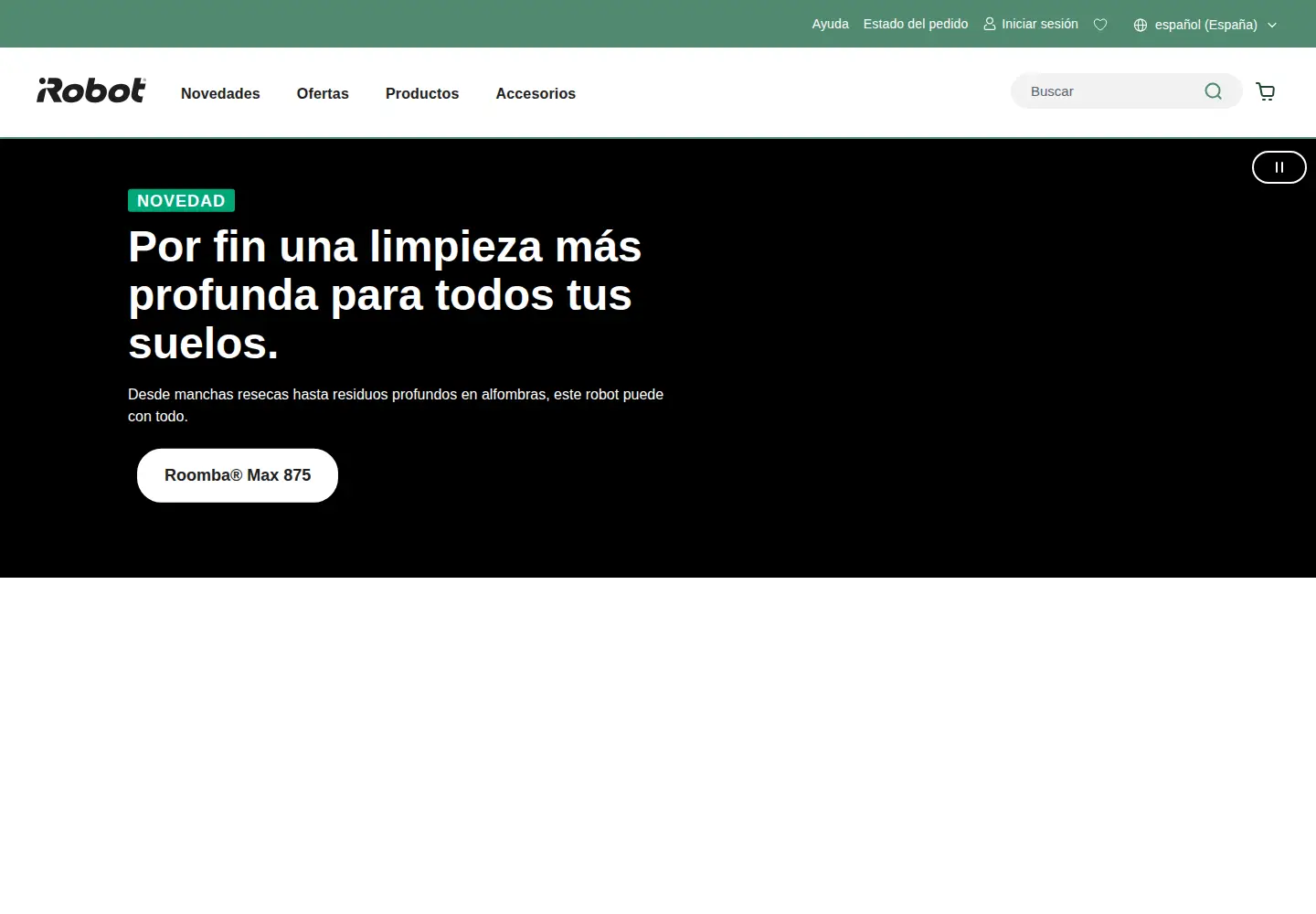The width and height of the screenshot is (1316, 914).
Task: Go to the Ayuda link
Action: point(830,24)
